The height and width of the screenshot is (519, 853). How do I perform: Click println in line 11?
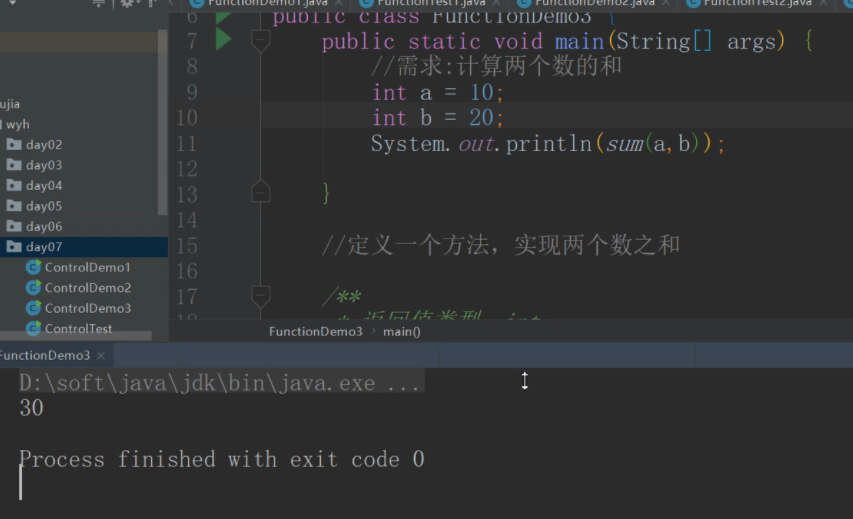(548, 144)
